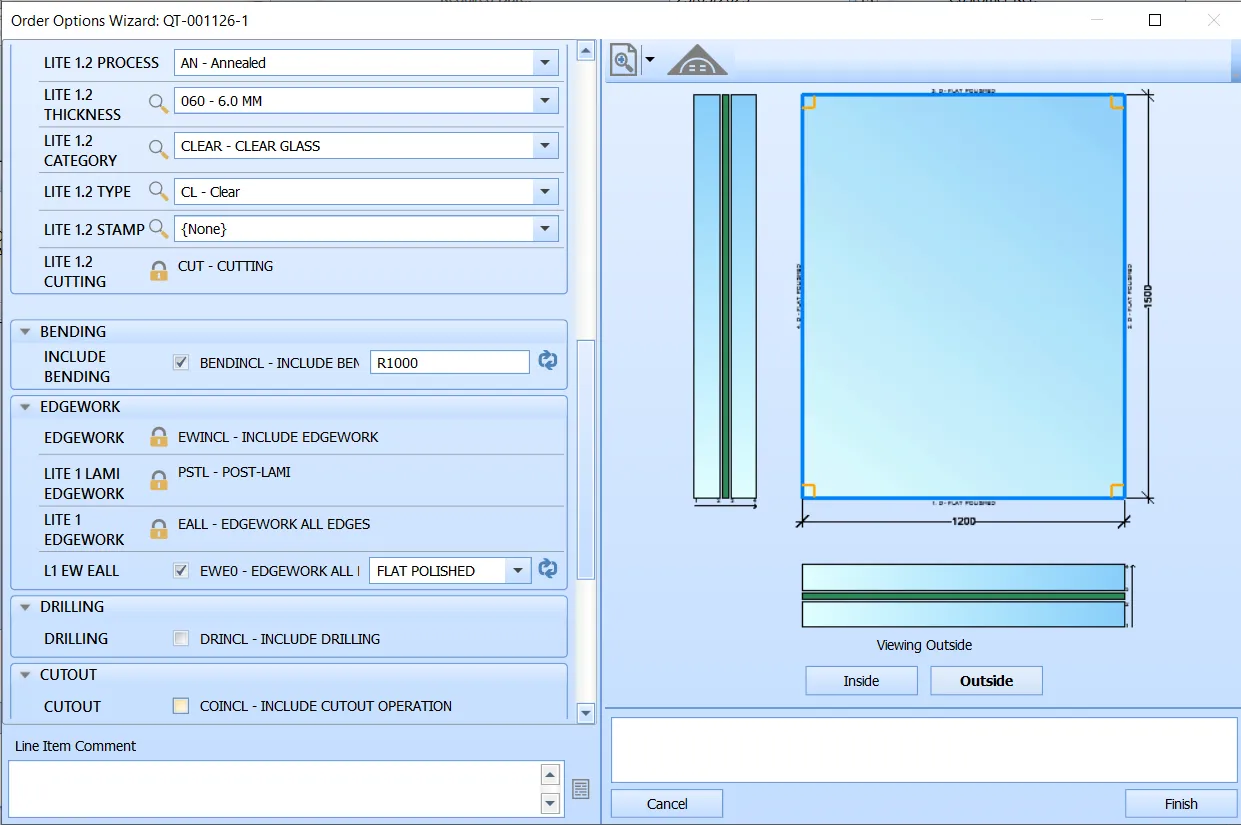The image size is (1241, 825).
Task: Click the Outside view button
Action: [x=987, y=681]
